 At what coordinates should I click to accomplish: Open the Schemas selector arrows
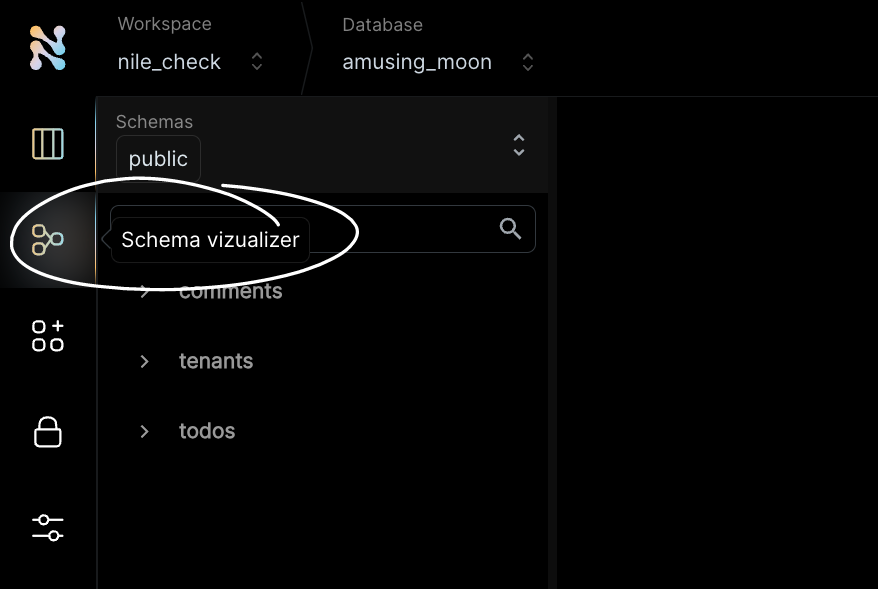pos(519,145)
